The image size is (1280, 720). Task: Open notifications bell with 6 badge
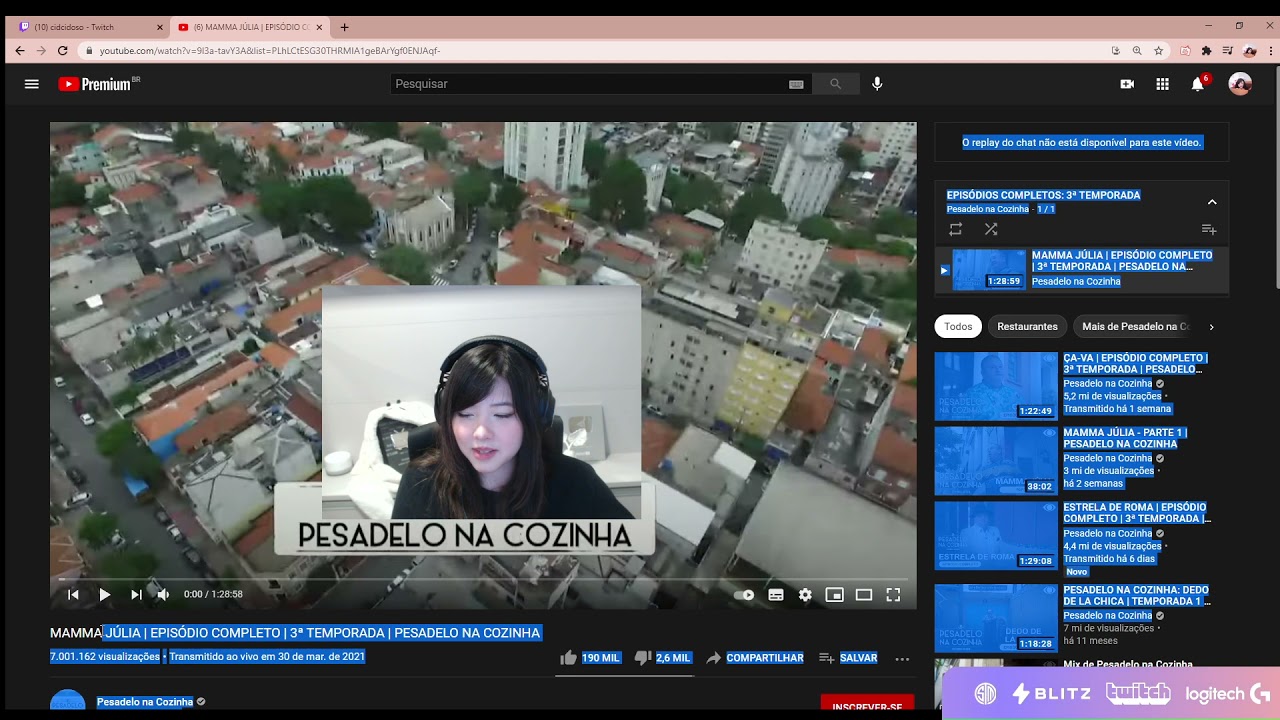click(1198, 84)
